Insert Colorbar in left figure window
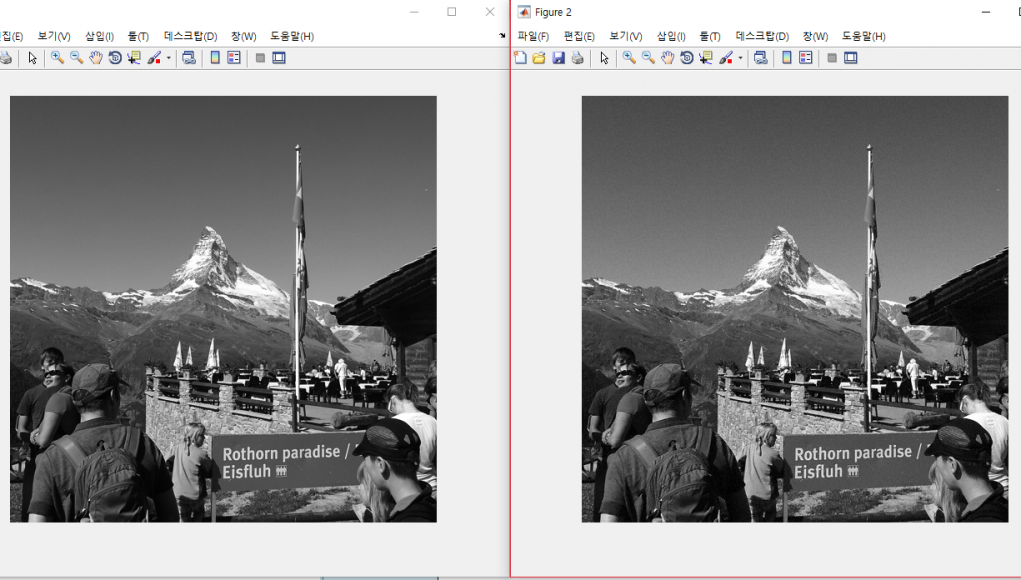Viewport: 1021px width, 580px height. (215, 58)
